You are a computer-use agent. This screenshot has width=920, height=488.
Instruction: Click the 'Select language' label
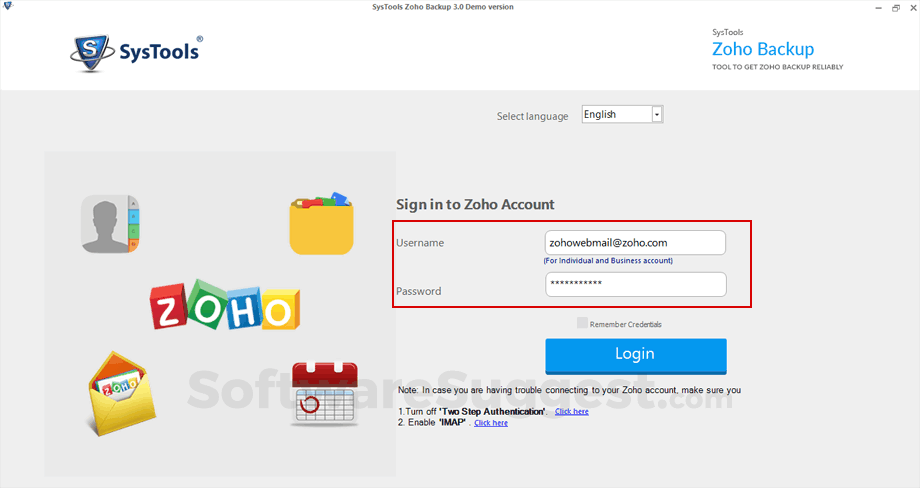(532, 116)
